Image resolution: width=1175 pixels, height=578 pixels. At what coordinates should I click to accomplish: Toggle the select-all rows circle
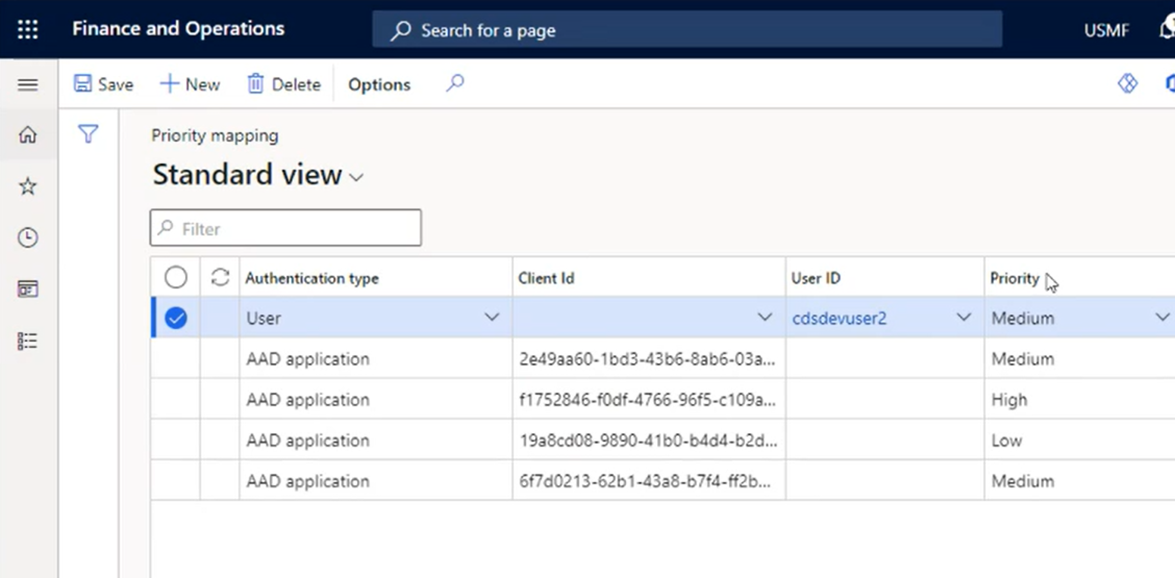click(x=176, y=277)
